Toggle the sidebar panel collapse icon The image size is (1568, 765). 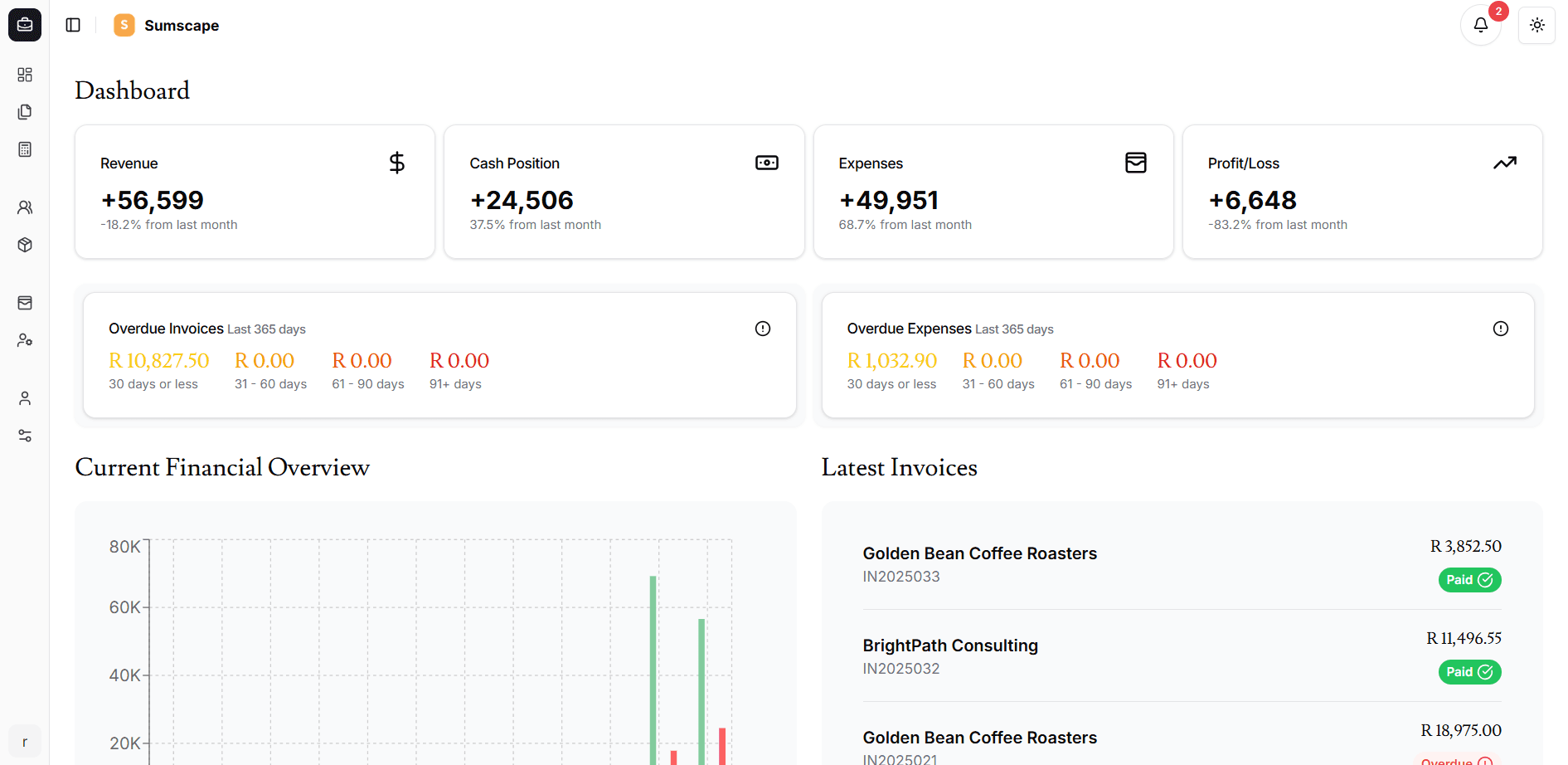point(73,25)
